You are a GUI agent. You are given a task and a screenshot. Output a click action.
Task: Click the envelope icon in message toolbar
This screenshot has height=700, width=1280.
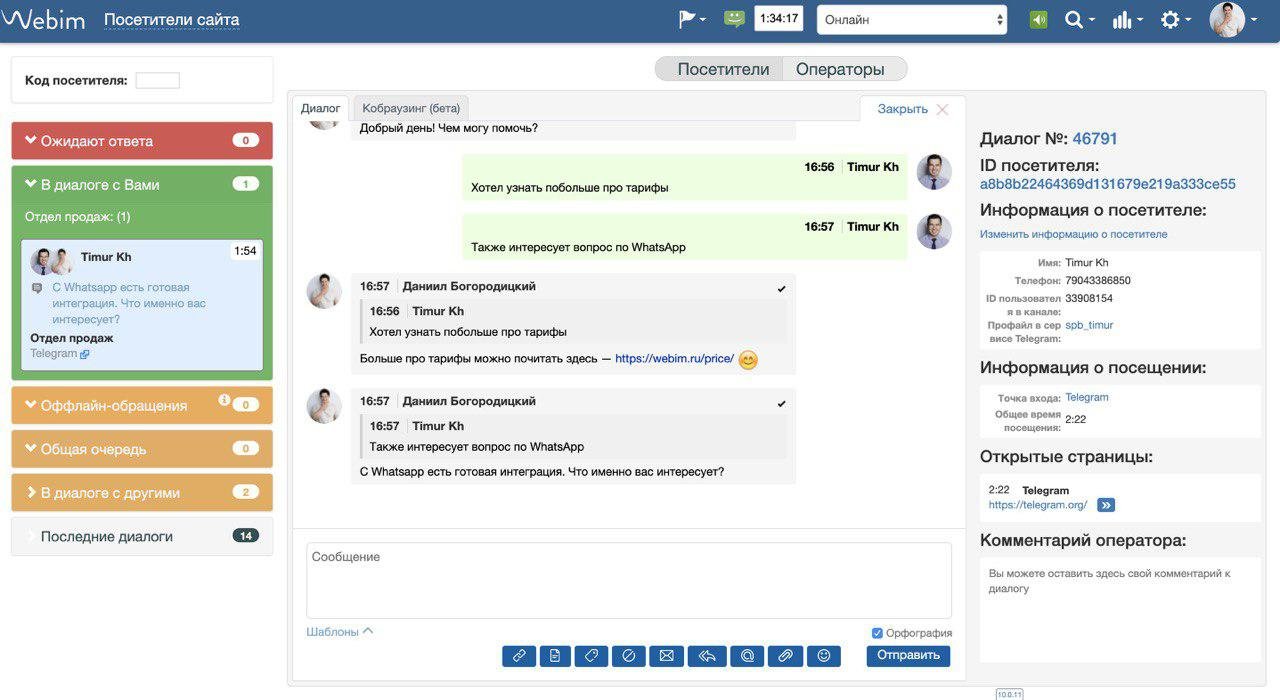tap(666, 656)
